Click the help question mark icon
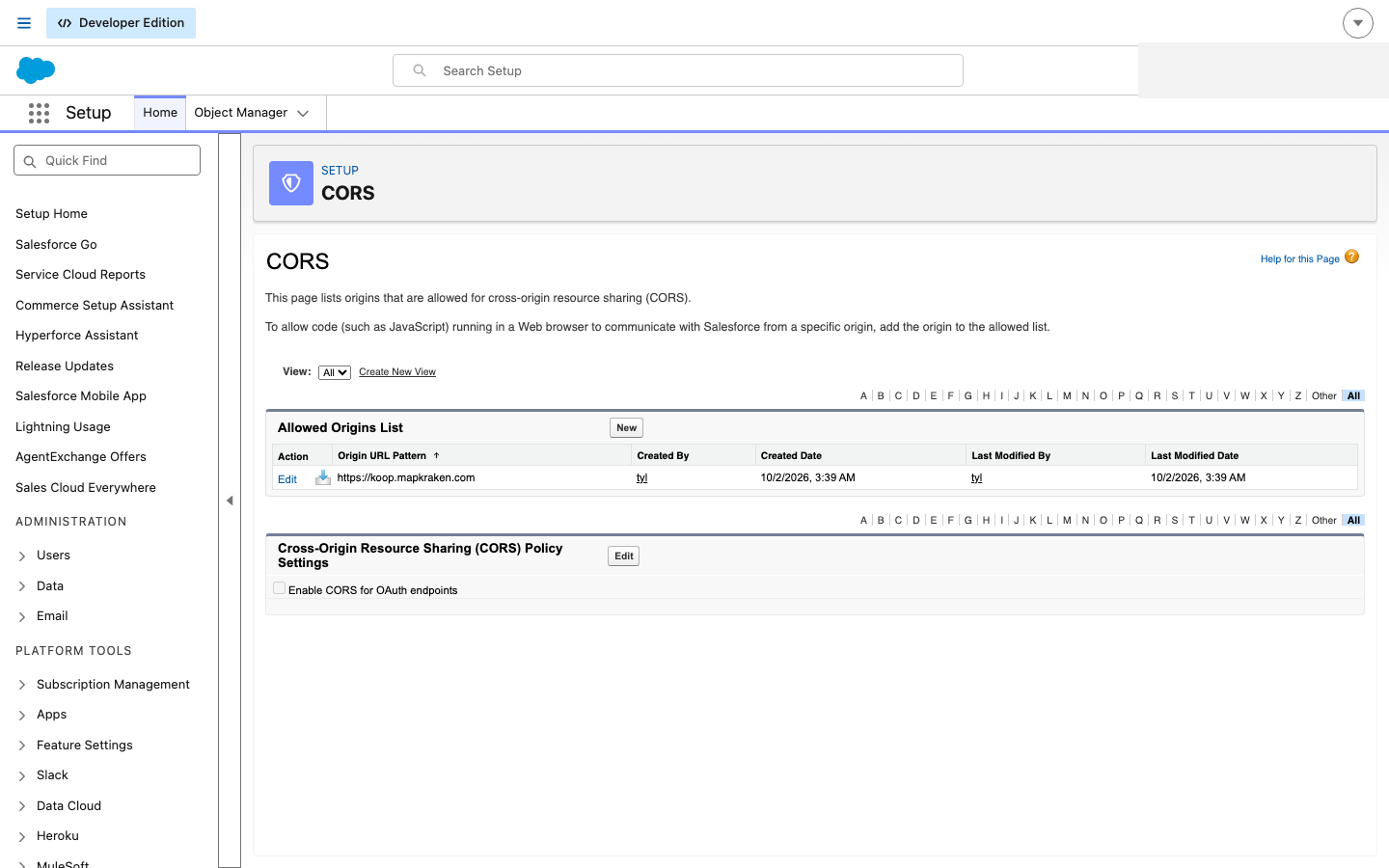The height and width of the screenshot is (868, 1389). [1351, 257]
